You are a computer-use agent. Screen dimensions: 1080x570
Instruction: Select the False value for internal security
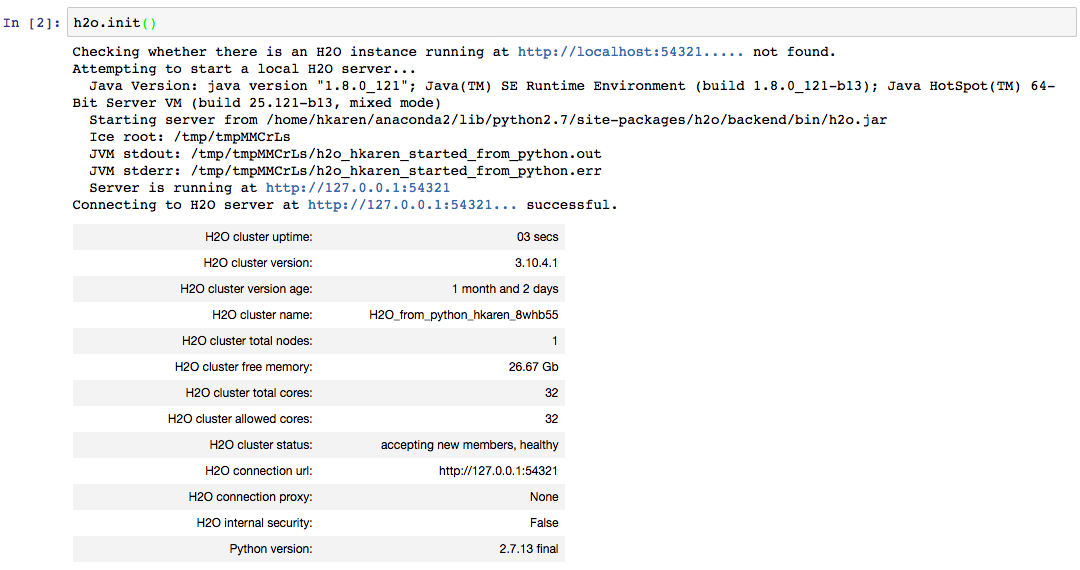click(x=544, y=523)
